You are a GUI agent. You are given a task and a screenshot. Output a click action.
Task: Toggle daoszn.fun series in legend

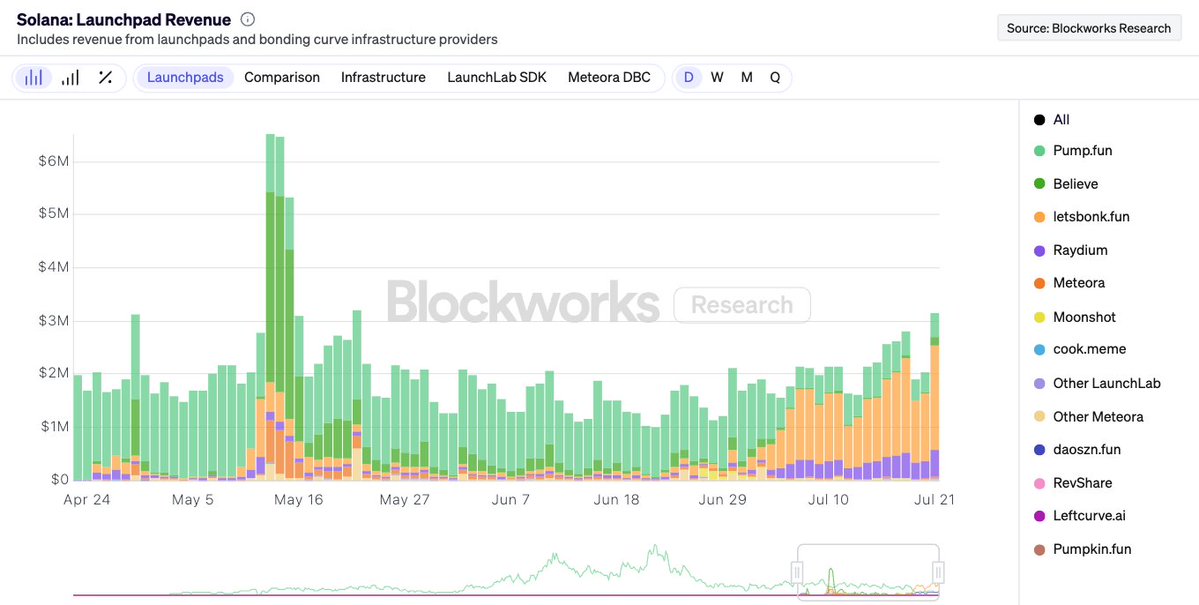pos(1077,450)
